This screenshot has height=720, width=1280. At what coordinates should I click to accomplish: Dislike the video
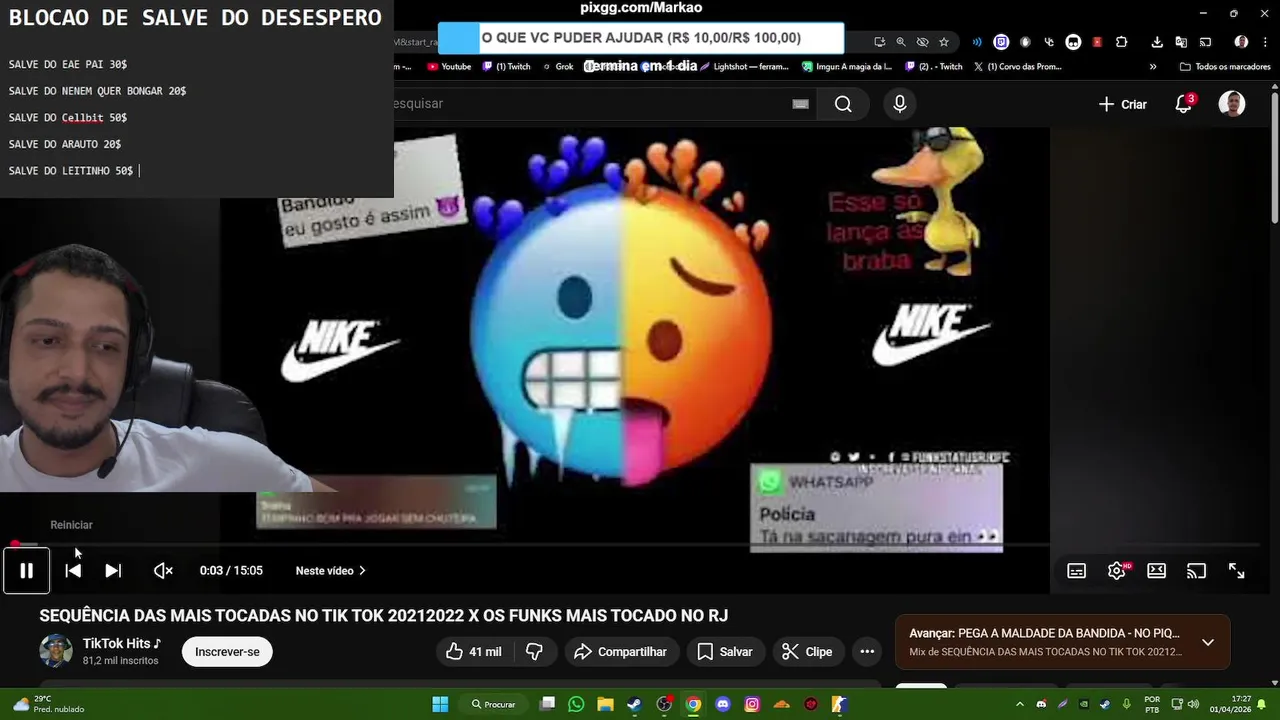tap(535, 652)
